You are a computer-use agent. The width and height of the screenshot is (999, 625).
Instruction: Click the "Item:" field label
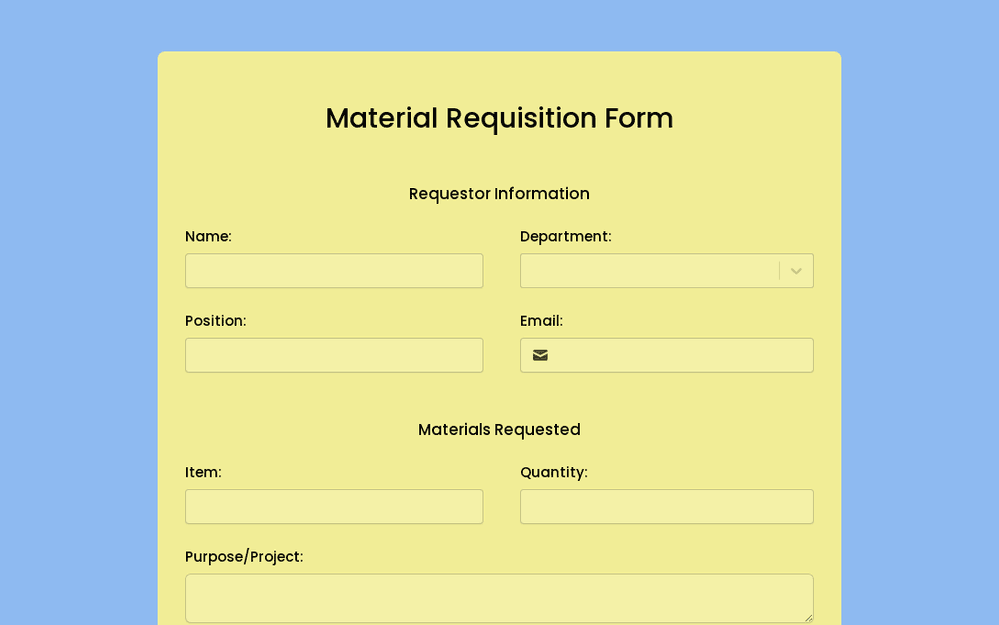203,472
